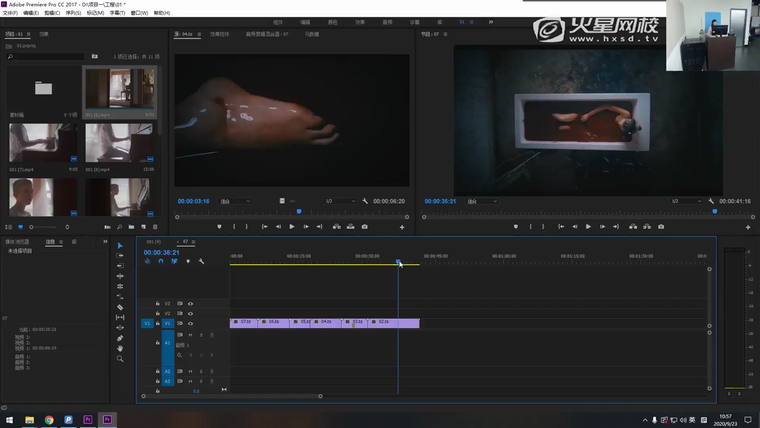Click Play in the Source monitor

tap(292, 227)
